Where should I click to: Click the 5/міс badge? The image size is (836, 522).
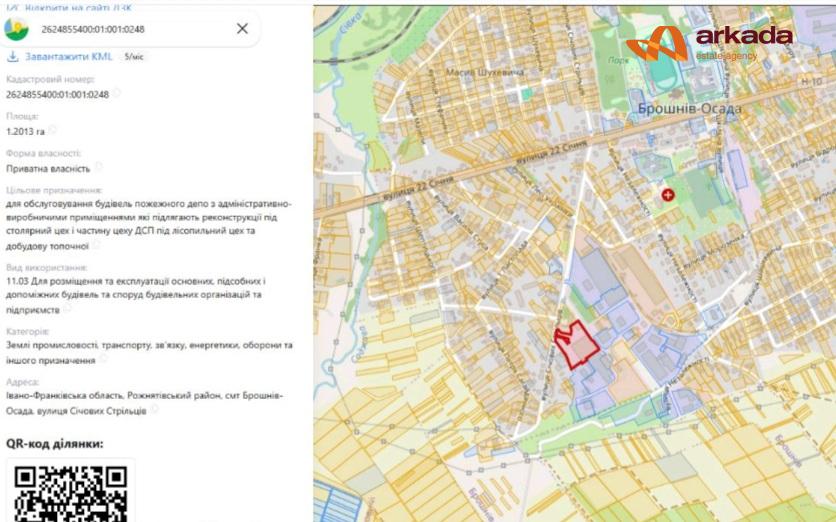134,57
